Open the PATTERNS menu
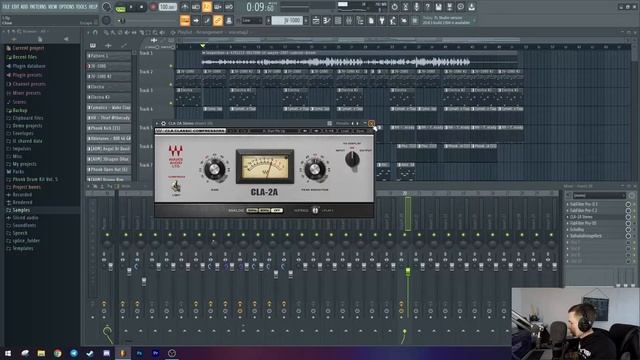This screenshot has width=640, height=360. click(x=38, y=7)
